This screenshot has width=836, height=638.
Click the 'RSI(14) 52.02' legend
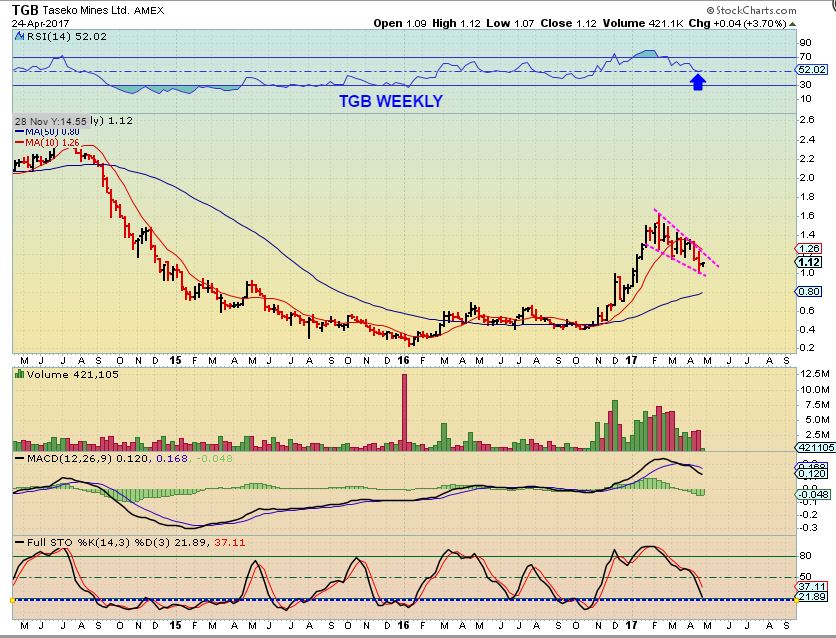[67, 36]
